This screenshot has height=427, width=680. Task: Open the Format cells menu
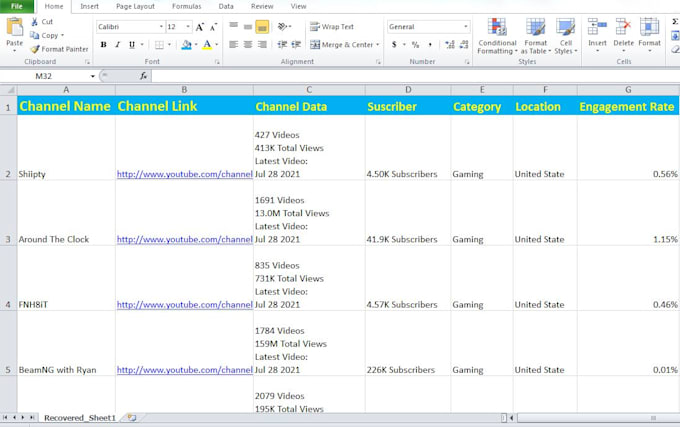tap(649, 36)
